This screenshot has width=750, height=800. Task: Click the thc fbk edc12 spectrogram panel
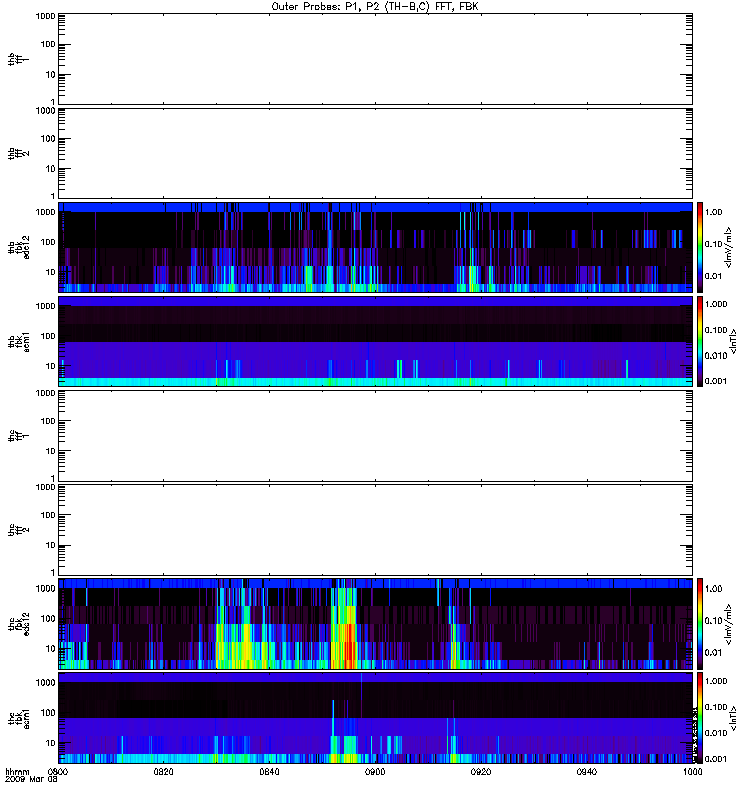point(376,624)
